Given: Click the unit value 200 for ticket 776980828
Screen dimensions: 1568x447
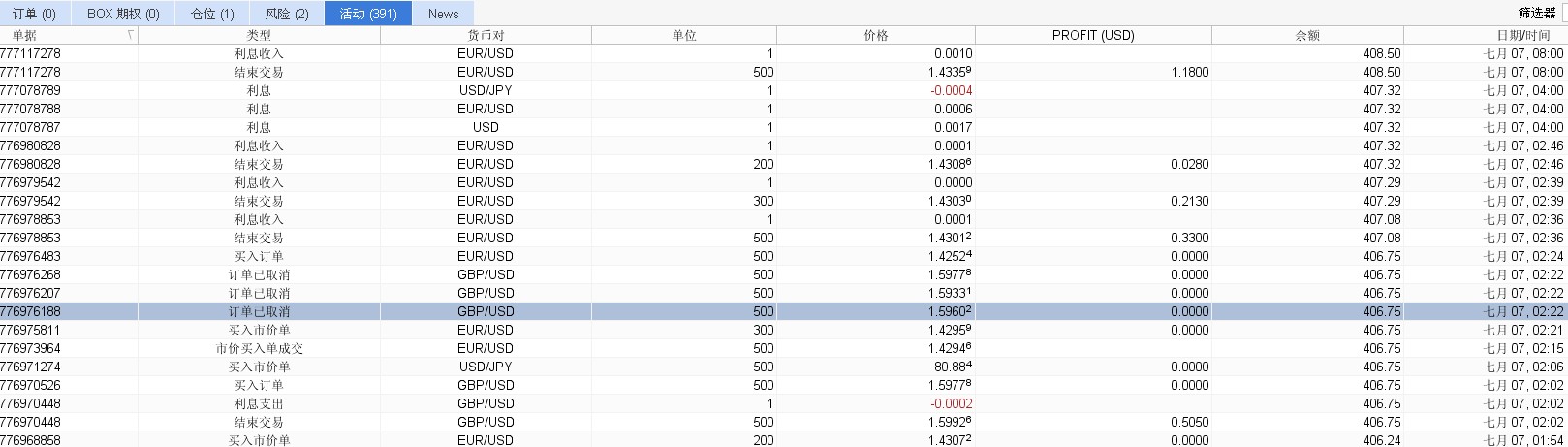Looking at the screenshot, I should 764,164.
